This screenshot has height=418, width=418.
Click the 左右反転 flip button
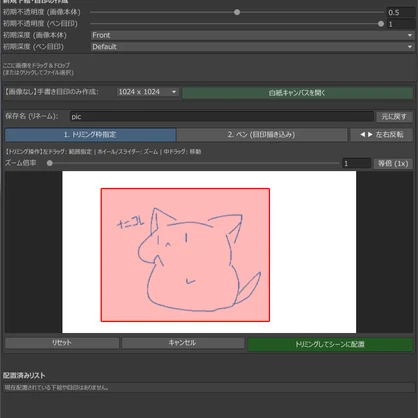(382, 135)
